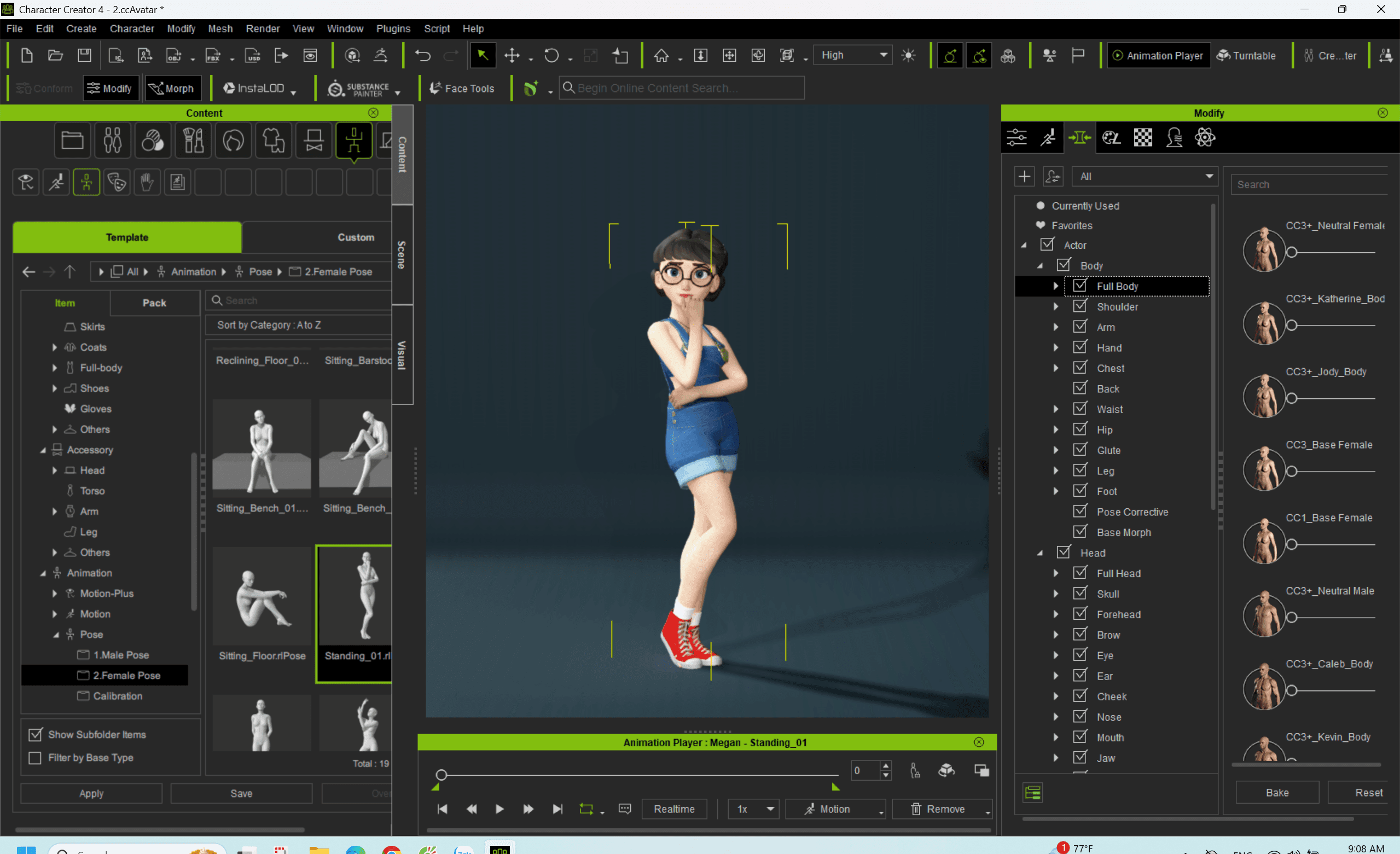This screenshot has height=854, width=1400.
Task: Open the Plugins menu
Action: 393,28
